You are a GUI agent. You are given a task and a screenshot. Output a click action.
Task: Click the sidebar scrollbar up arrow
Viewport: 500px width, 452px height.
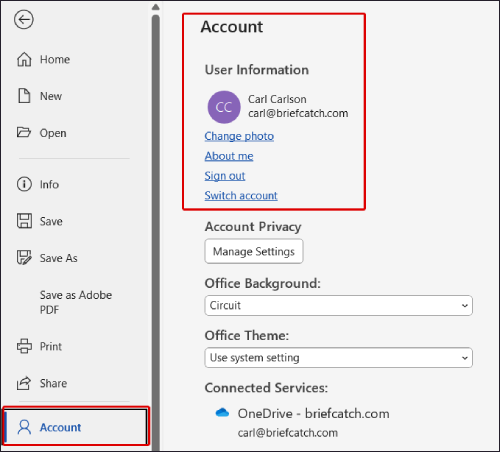(x=156, y=7)
